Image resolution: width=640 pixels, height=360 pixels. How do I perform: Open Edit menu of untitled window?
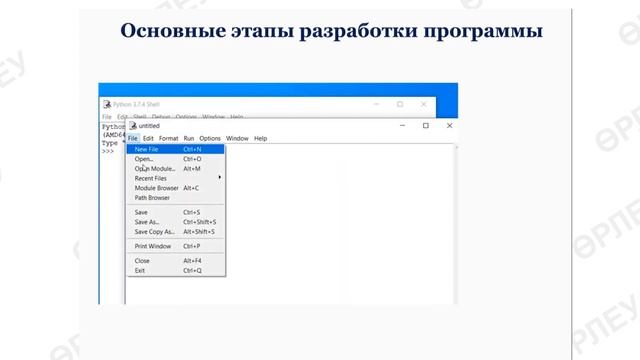pyautogui.click(x=148, y=138)
